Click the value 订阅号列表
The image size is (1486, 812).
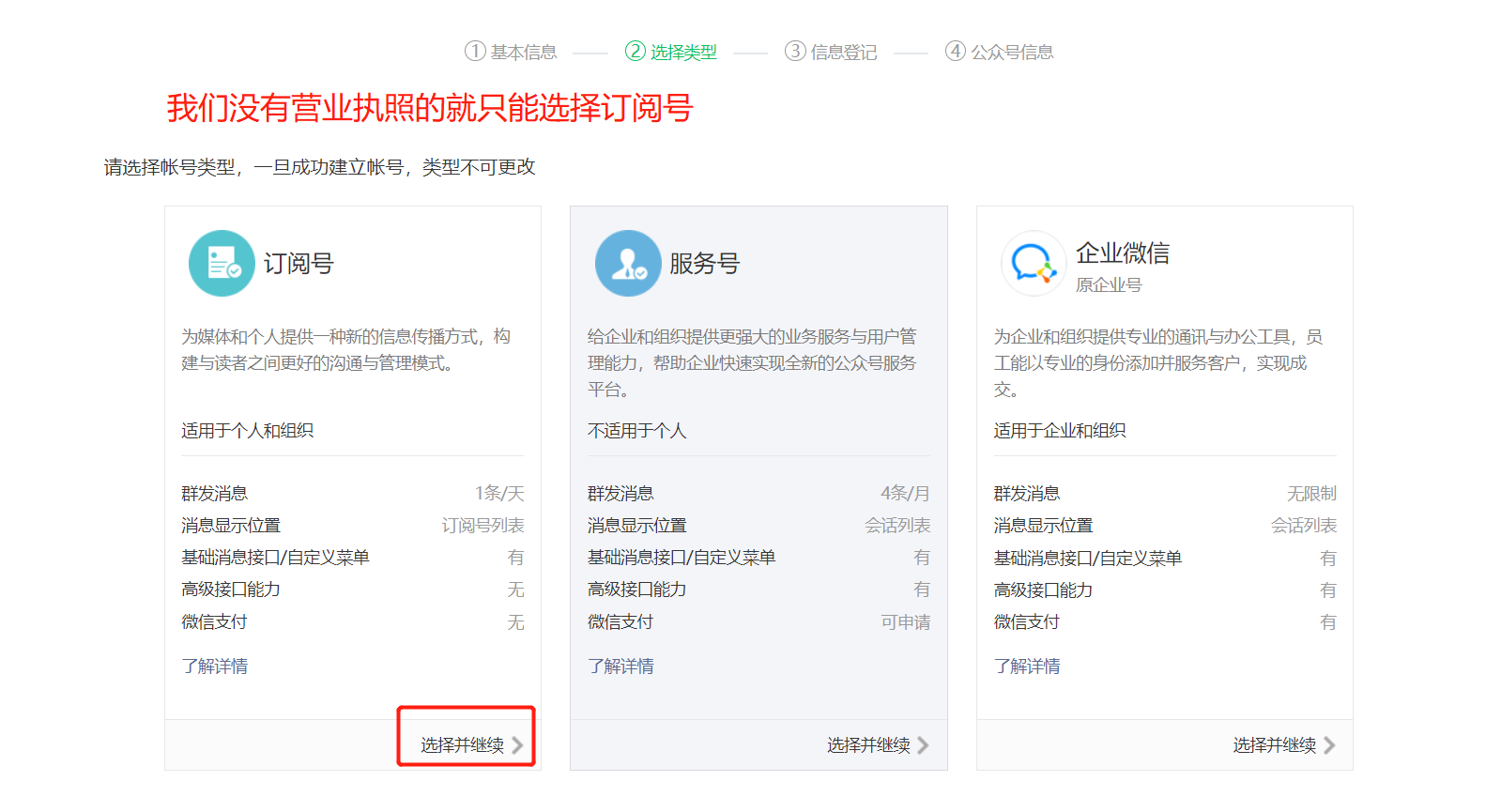[x=483, y=526]
